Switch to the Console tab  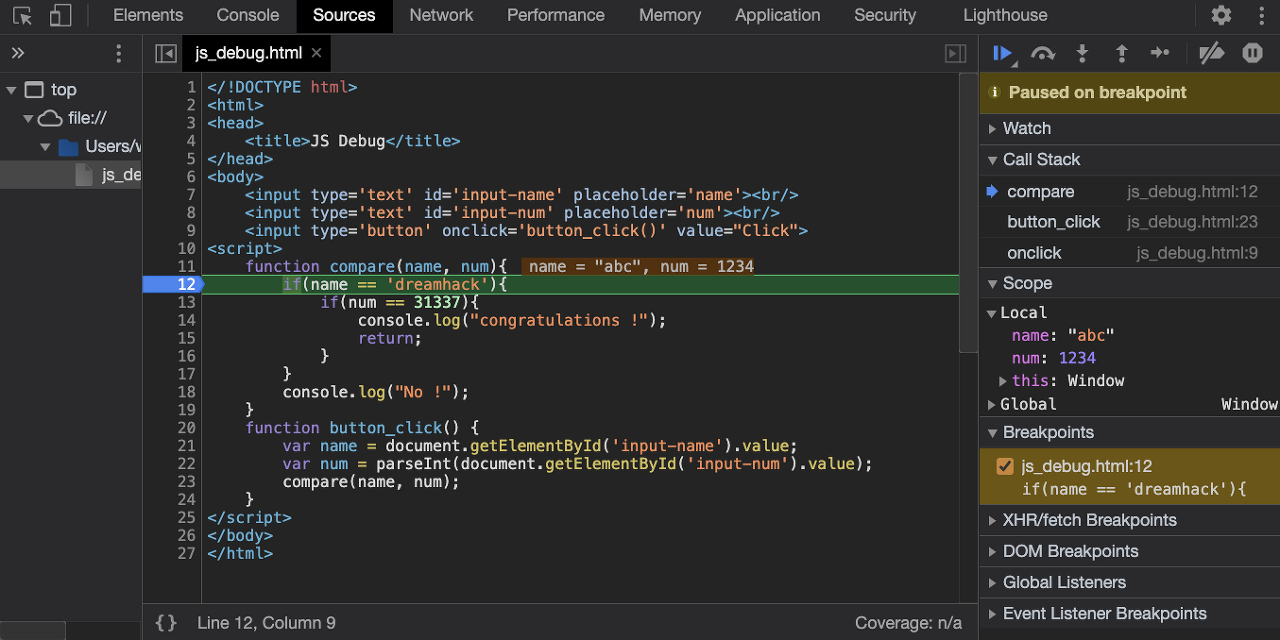248,16
